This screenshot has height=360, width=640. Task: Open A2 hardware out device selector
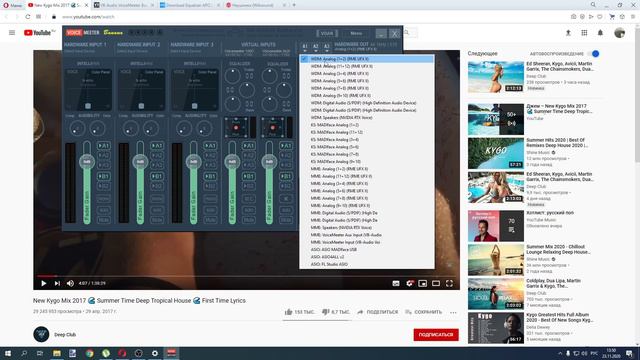pos(316,47)
